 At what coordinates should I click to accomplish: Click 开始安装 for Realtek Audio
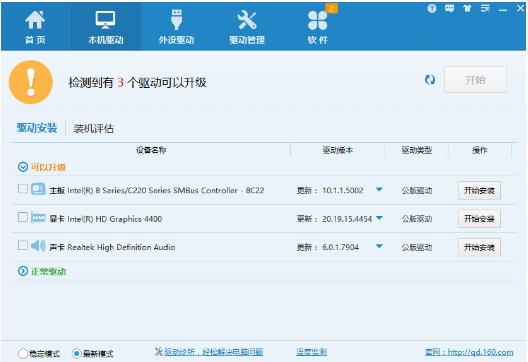point(479,248)
